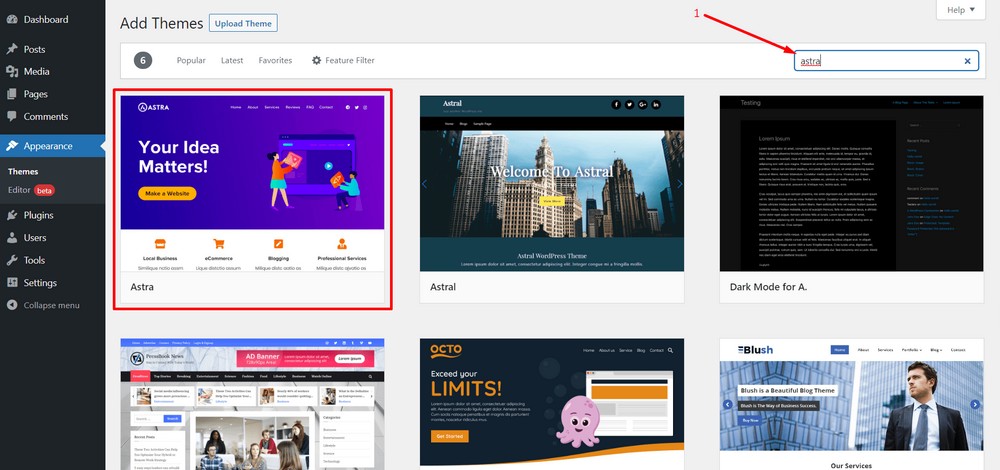This screenshot has height=470, width=1000.
Task: Click the eCommerce cart icon in Astra preview
Action: pyautogui.click(x=219, y=244)
